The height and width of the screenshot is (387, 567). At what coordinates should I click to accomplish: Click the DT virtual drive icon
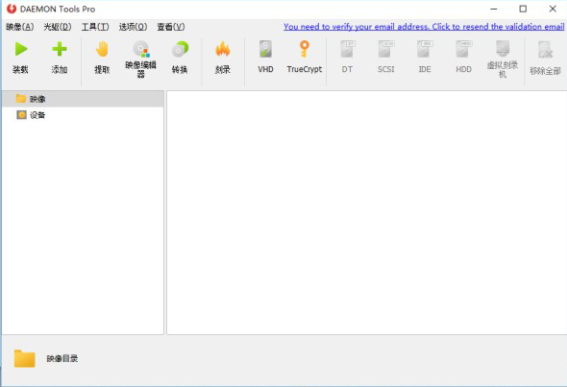click(x=348, y=49)
